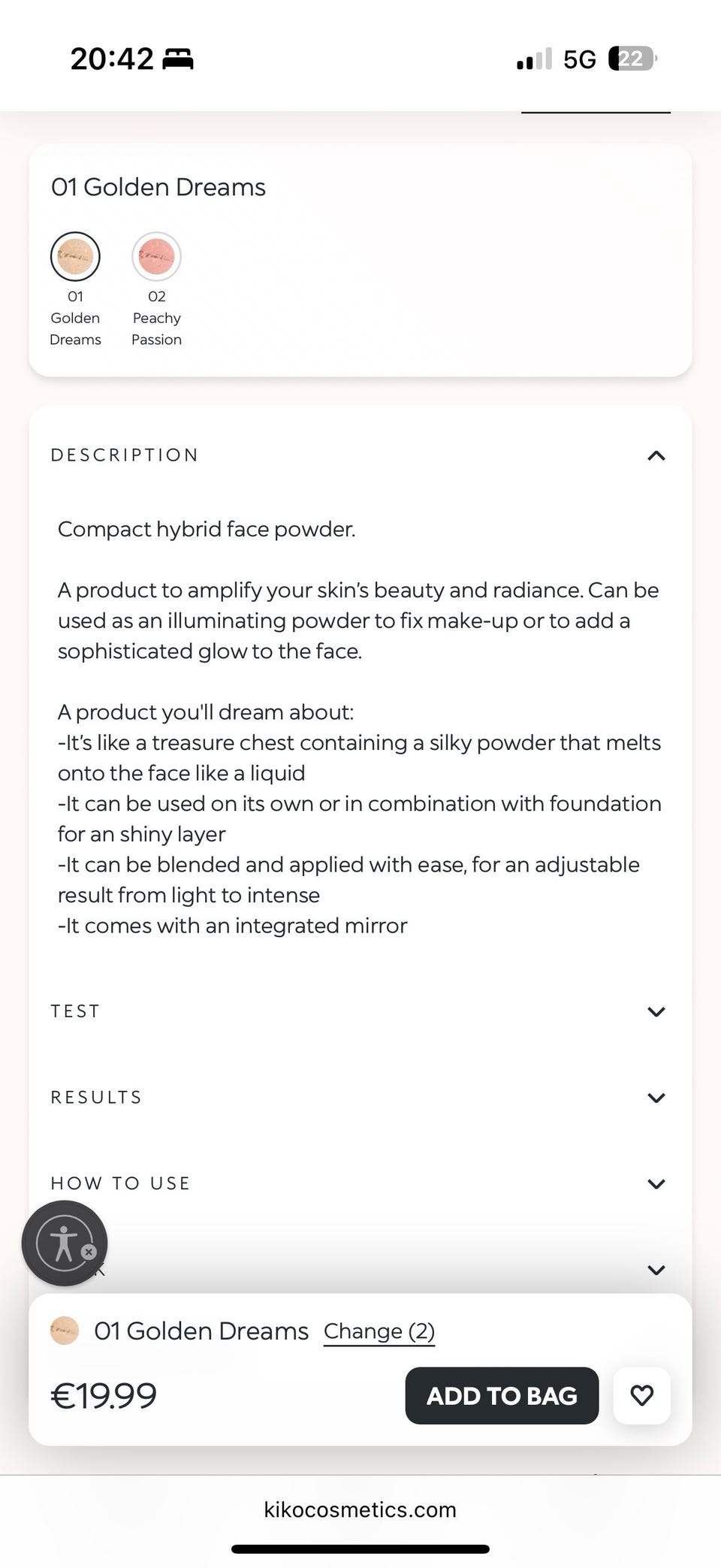Screen dimensions: 721x1568
Task: Tap the bed sleep-focus icon
Action: [178, 59]
